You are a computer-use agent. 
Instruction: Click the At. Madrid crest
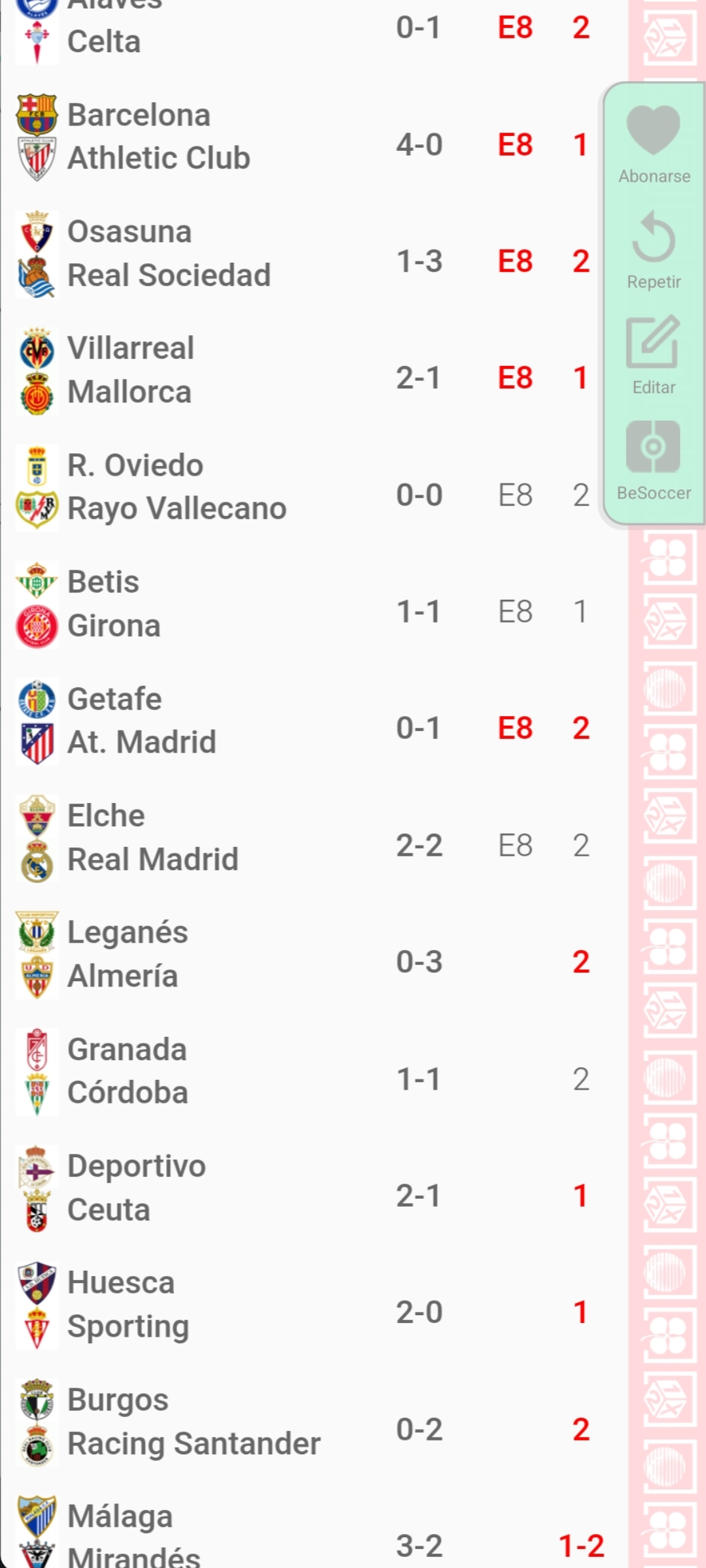point(37,743)
